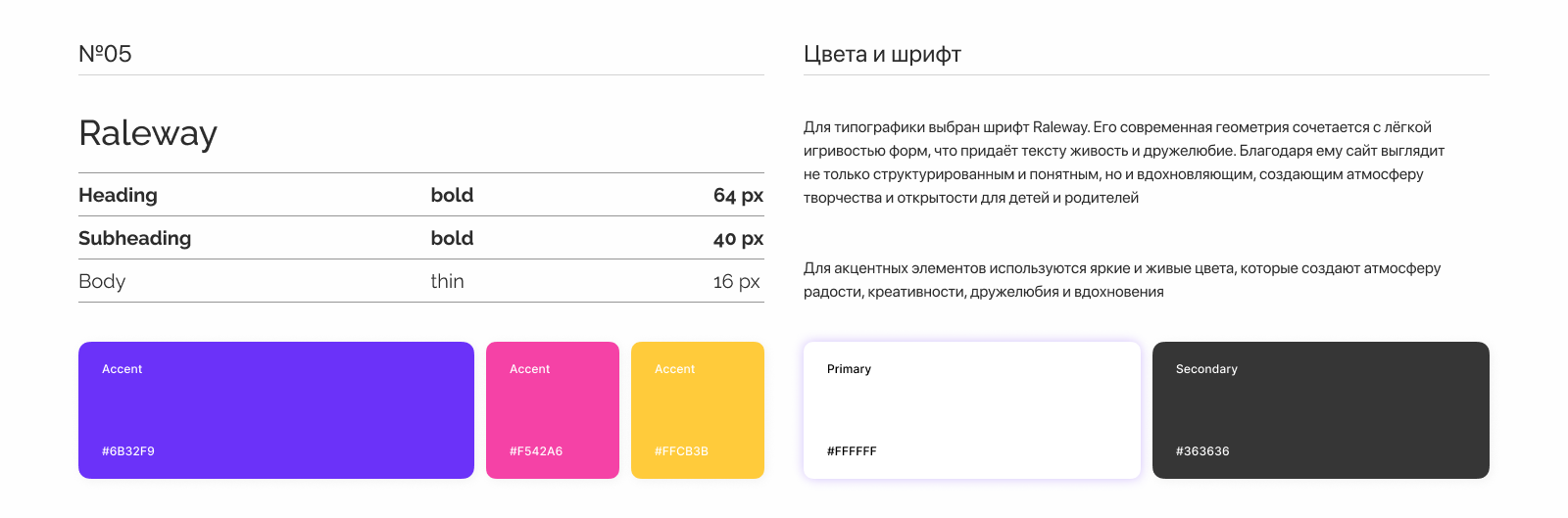The width and height of the screenshot is (1568, 518).
Task: Click the bold weight in Heading row
Action: click(452, 195)
